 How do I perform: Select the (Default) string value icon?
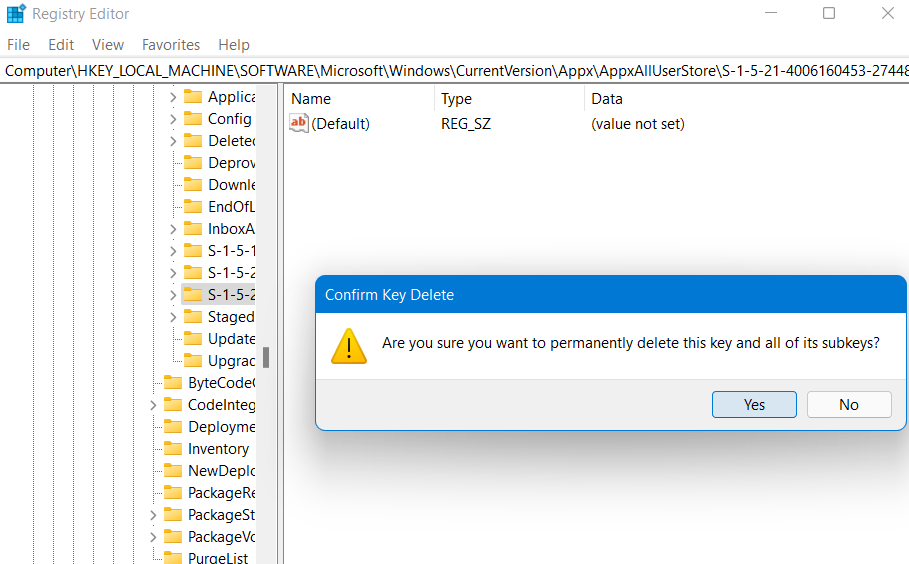(x=299, y=124)
